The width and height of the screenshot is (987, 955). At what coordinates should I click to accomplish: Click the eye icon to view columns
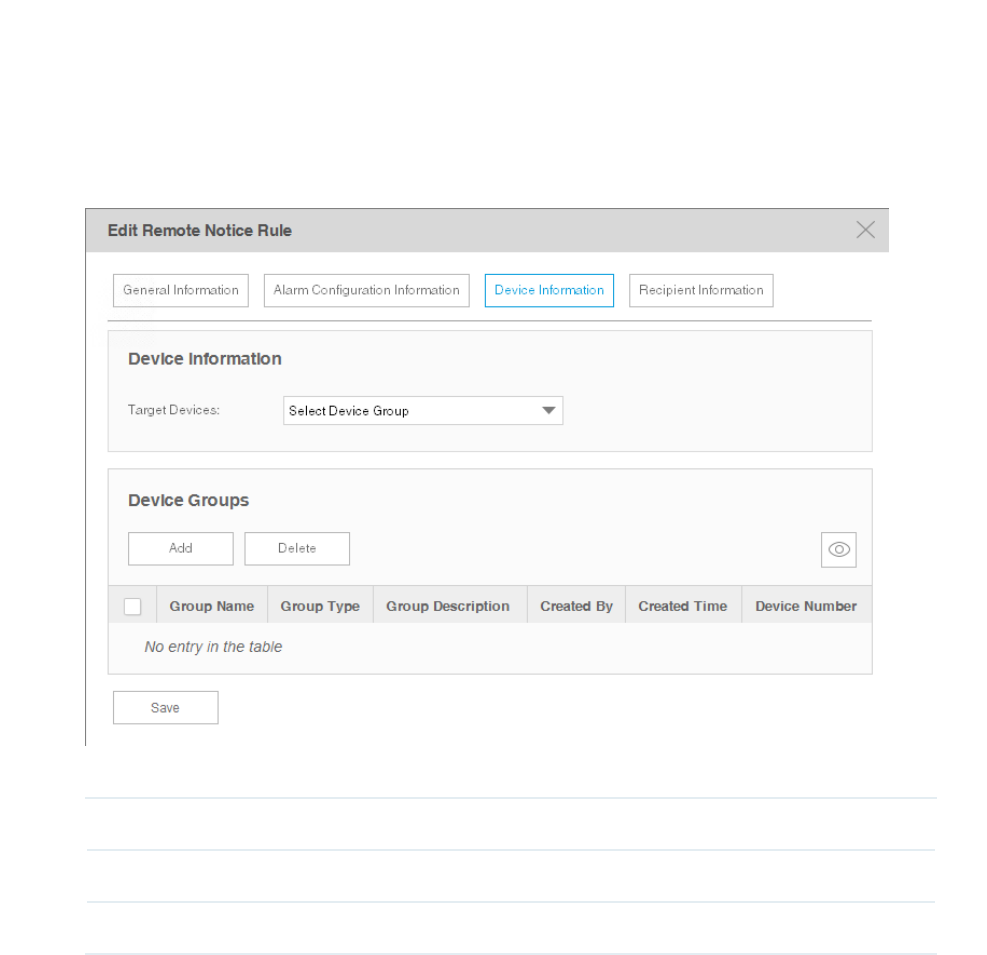[x=839, y=549]
